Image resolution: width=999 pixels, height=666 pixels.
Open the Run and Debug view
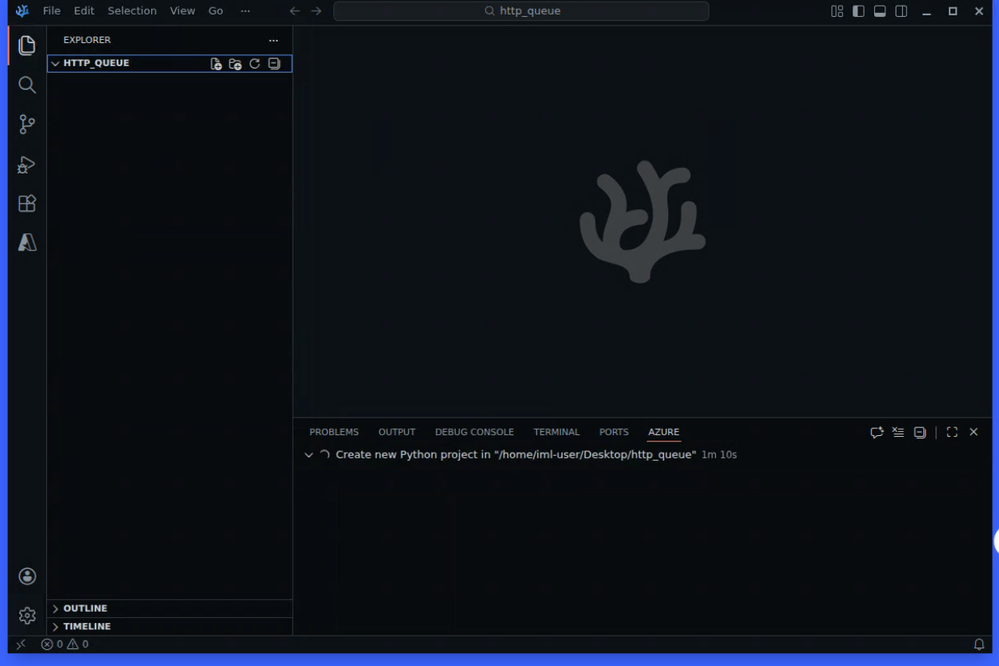click(x=27, y=164)
